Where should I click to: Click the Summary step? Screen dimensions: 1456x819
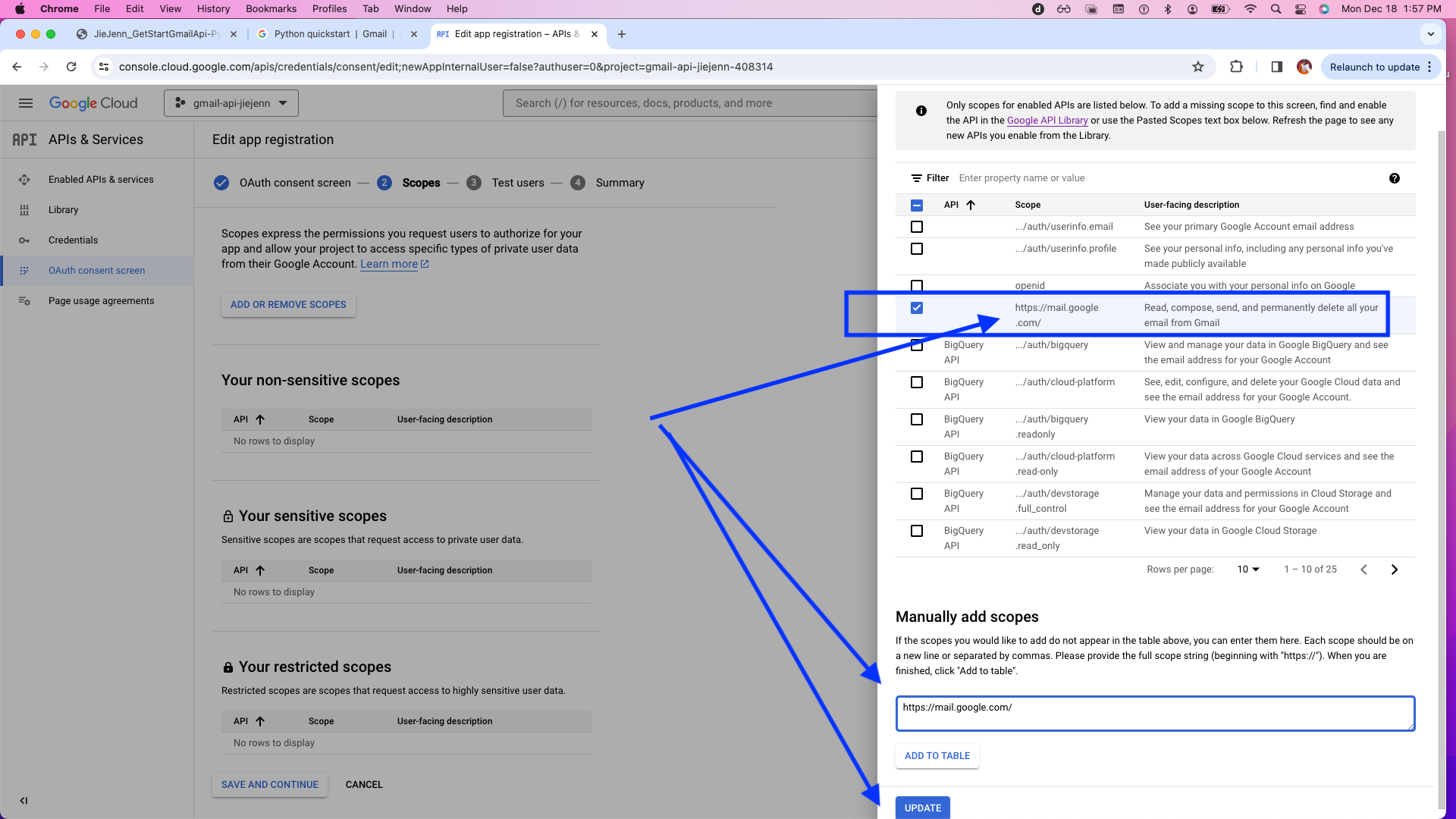(608, 183)
